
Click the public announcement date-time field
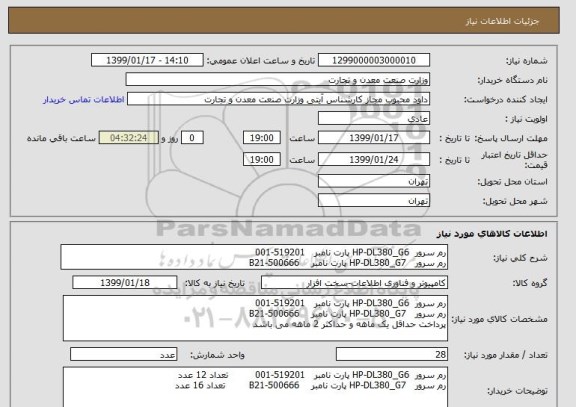[x=147, y=60]
